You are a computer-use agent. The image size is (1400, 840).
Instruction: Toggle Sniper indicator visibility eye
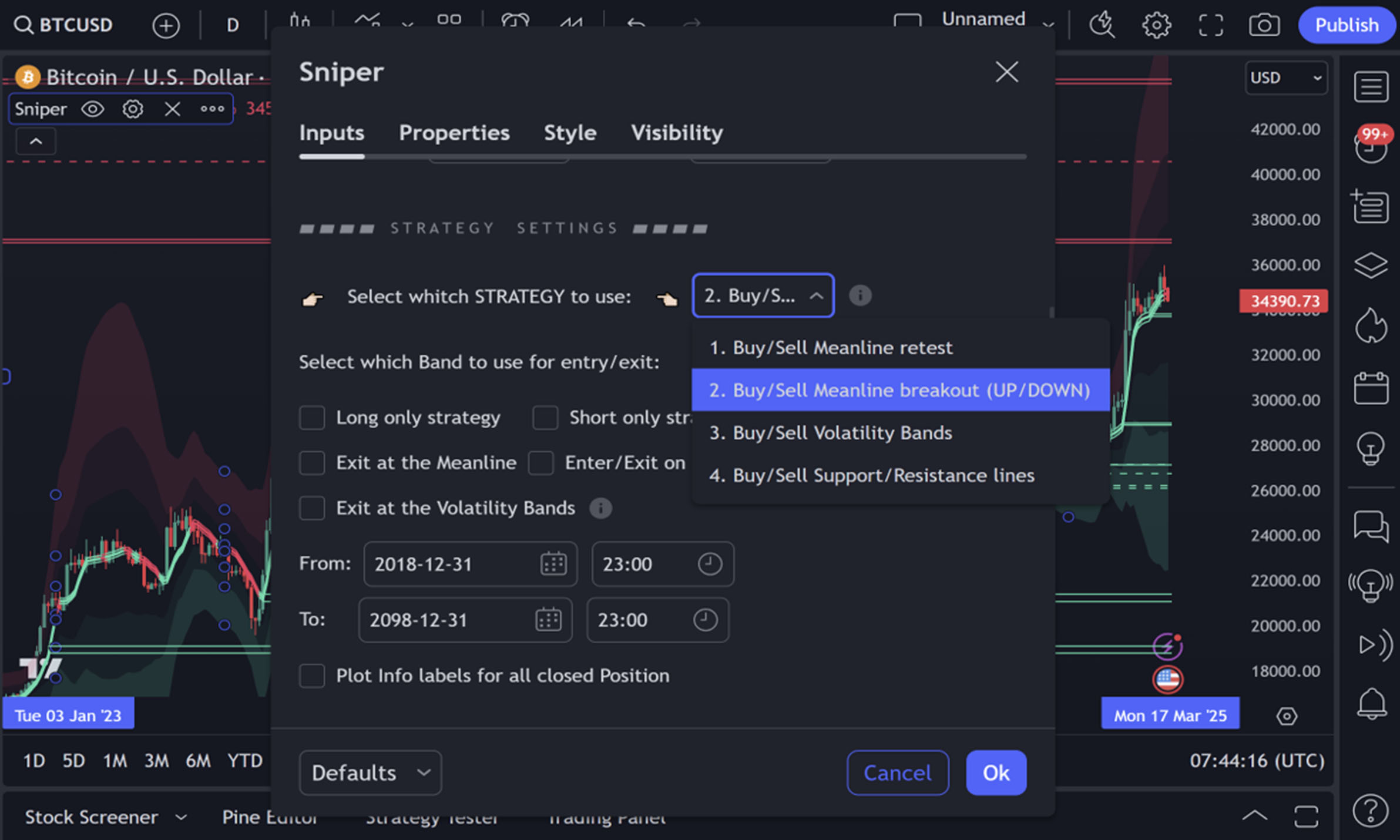pos(93,109)
